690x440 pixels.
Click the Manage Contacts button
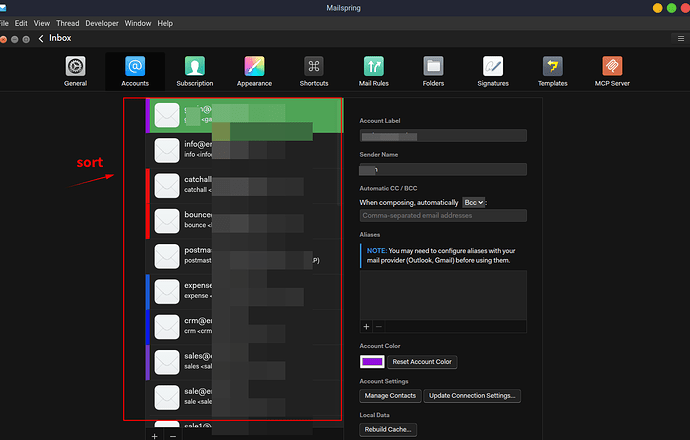point(390,396)
